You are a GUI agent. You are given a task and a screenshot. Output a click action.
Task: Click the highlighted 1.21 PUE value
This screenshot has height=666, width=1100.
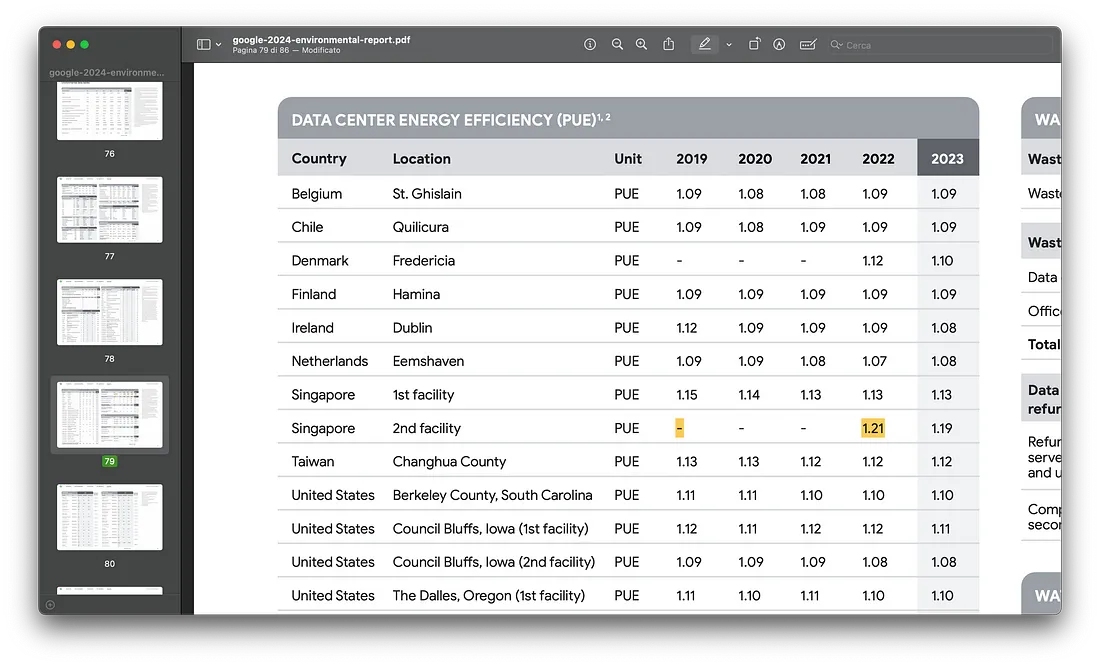(x=873, y=428)
